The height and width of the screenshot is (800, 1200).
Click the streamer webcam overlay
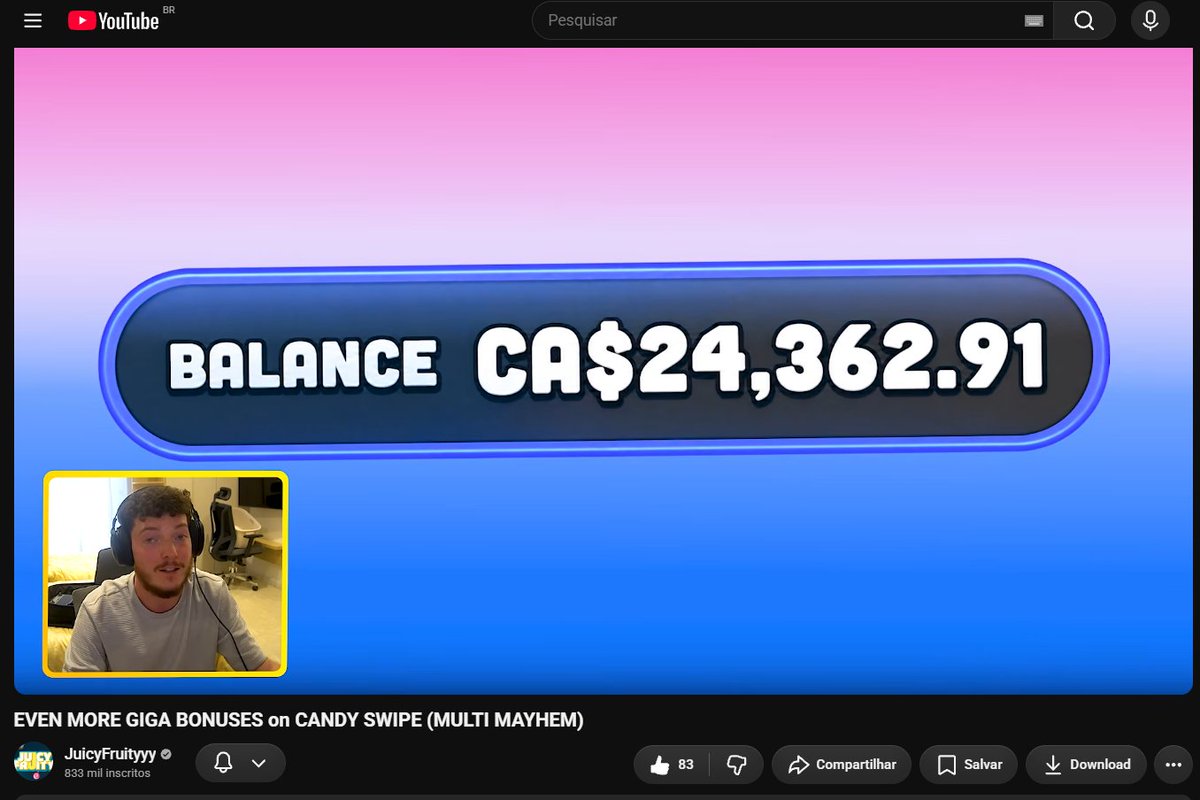tap(165, 574)
